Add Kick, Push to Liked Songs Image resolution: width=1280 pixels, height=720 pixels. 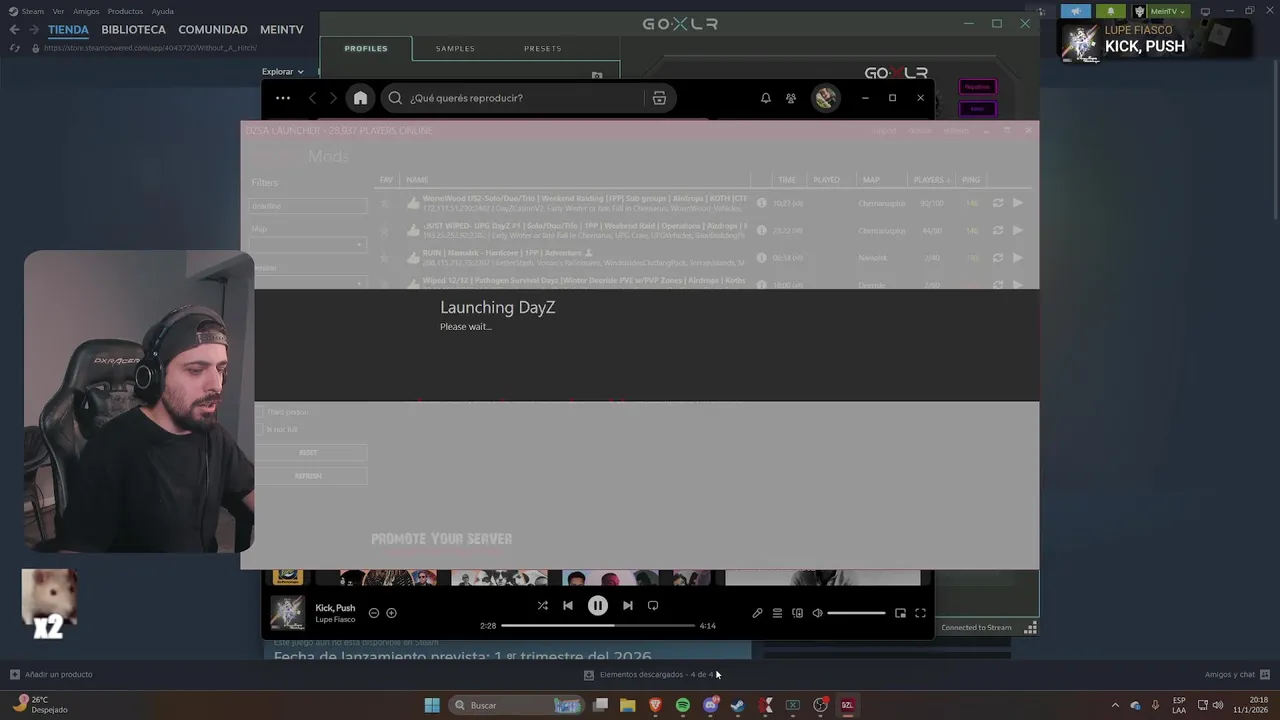(x=391, y=613)
